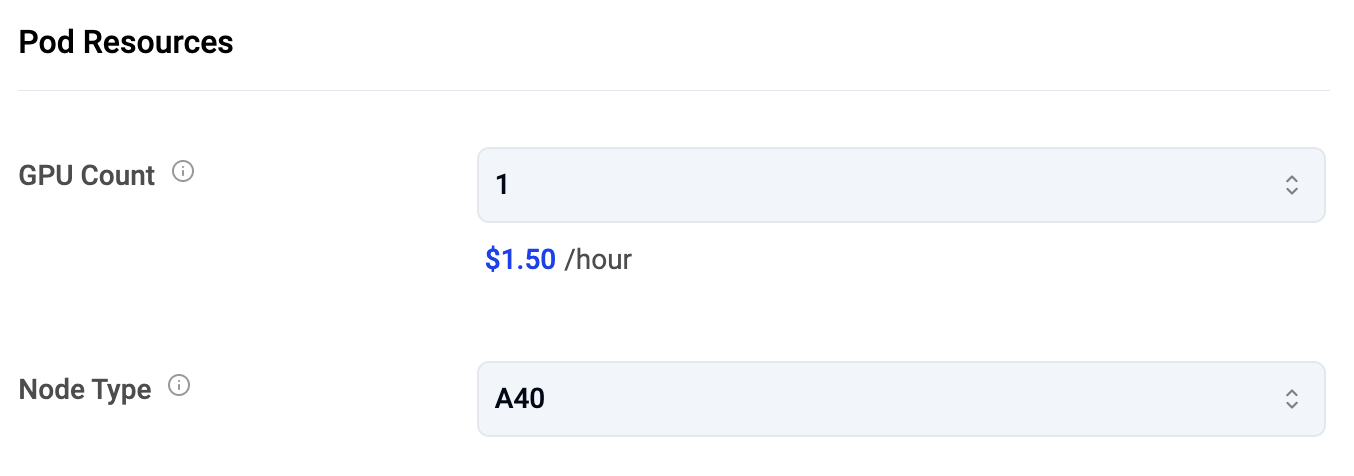Screen dimensions: 1354x476
Task: Click the Node Type field label
Action: click(x=85, y=389)
